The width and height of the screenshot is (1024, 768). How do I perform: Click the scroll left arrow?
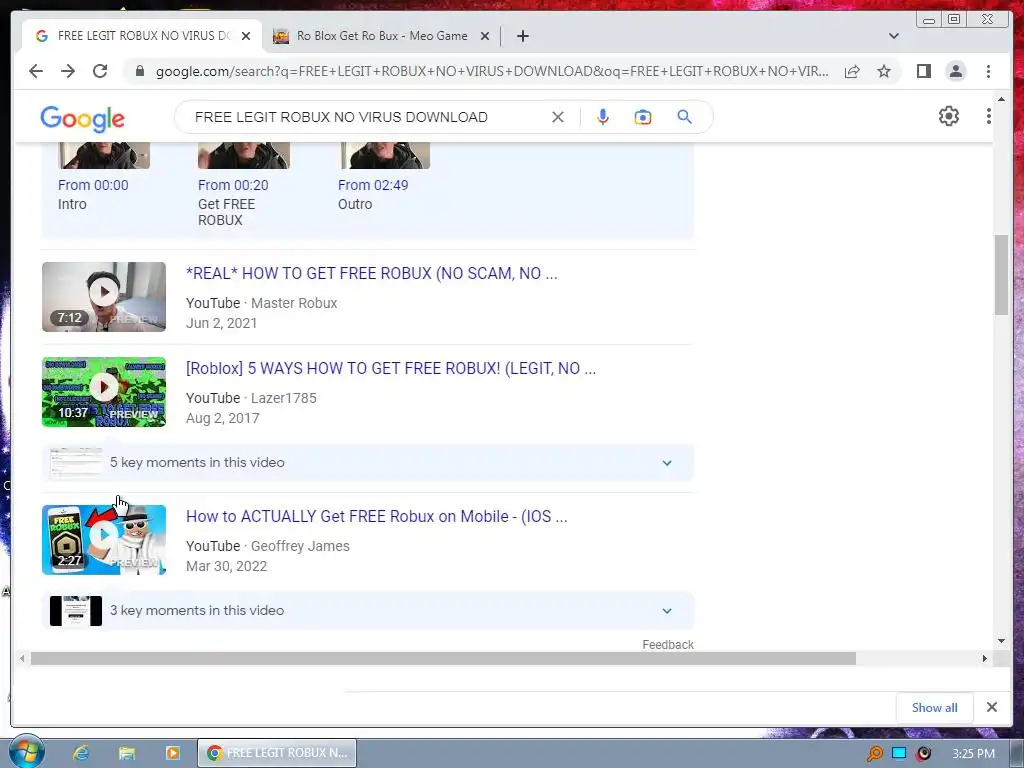coord(22,658)
